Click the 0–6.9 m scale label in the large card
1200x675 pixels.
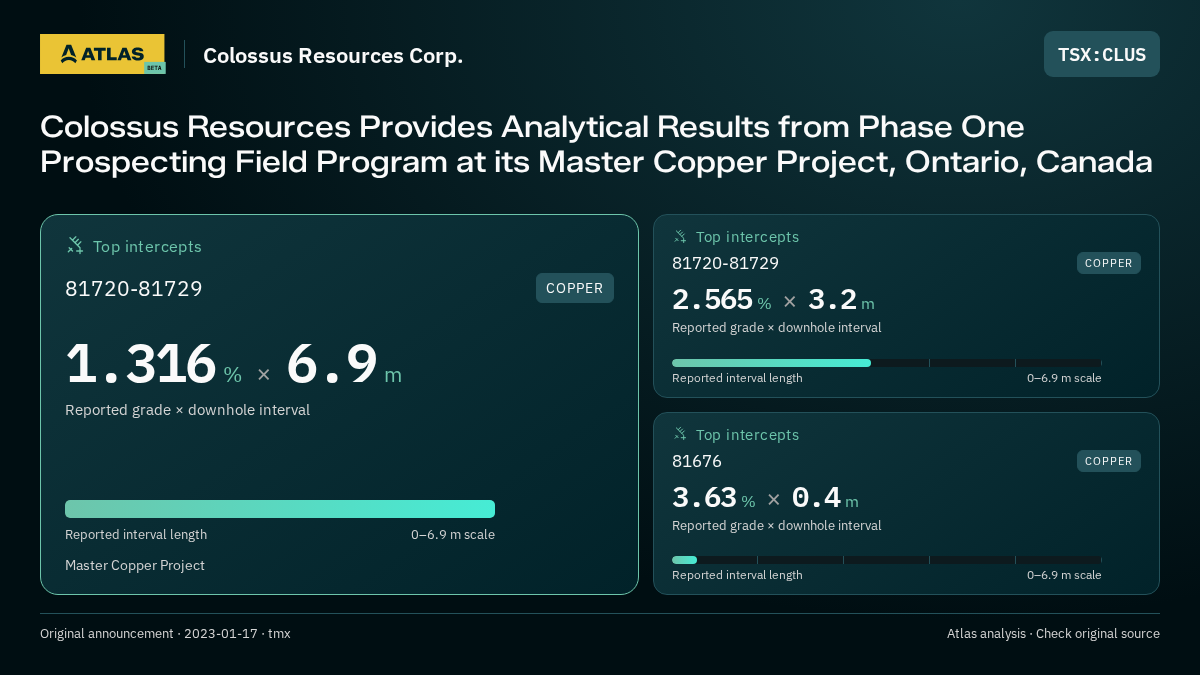click(453, 534)
